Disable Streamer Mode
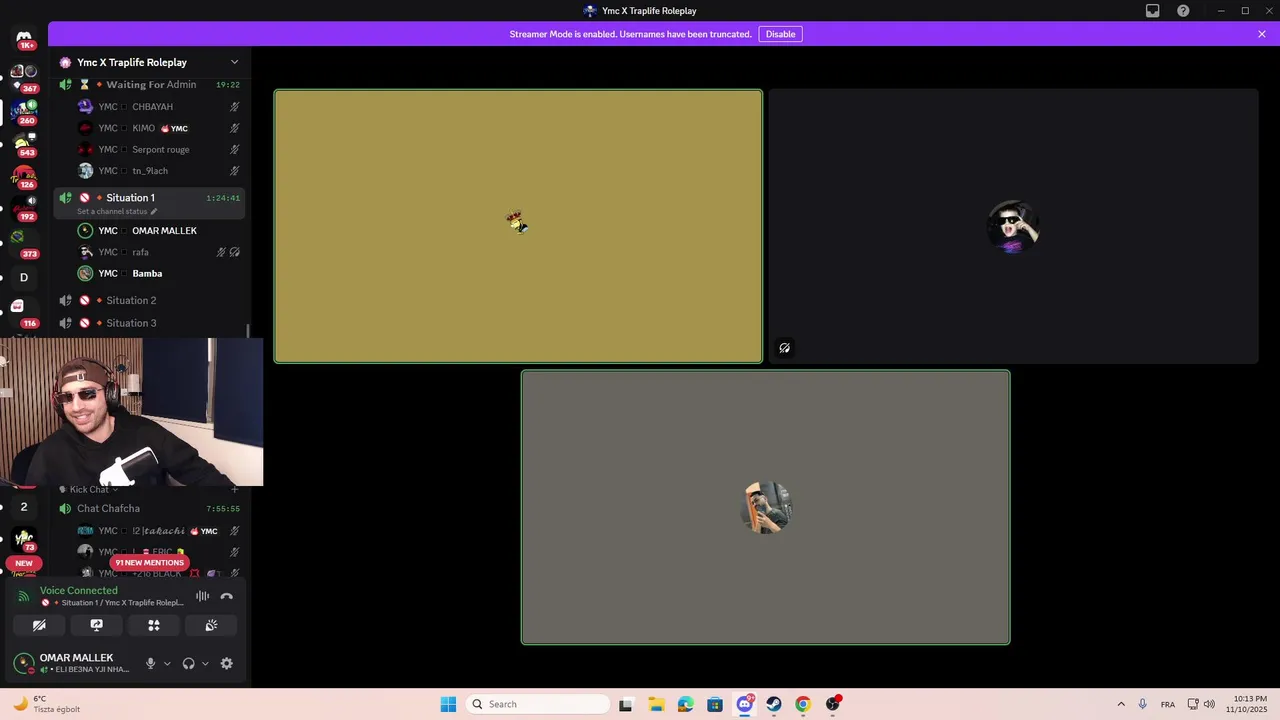 [780, 34]
